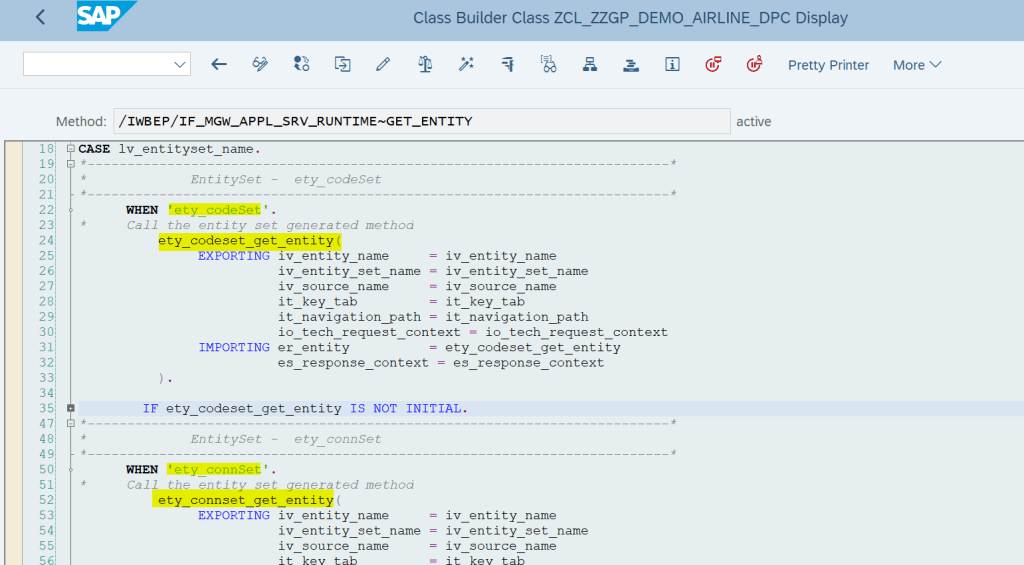Click comment 'EntitySet - ety_codeSet' on line 20
Screen dimensions: 1024x565
click(x=285, y=180)
